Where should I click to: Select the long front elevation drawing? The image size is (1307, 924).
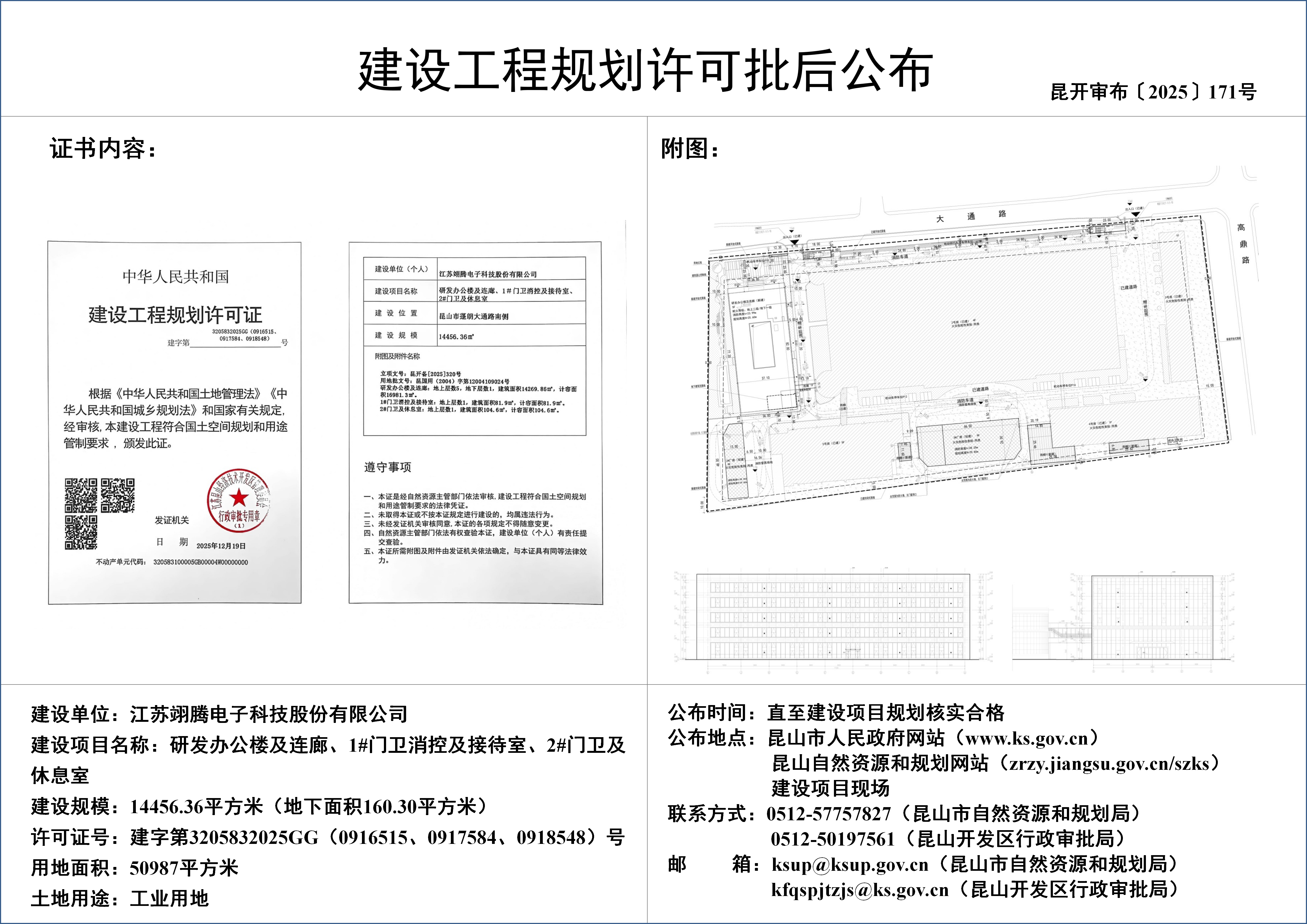pos(833,617)
